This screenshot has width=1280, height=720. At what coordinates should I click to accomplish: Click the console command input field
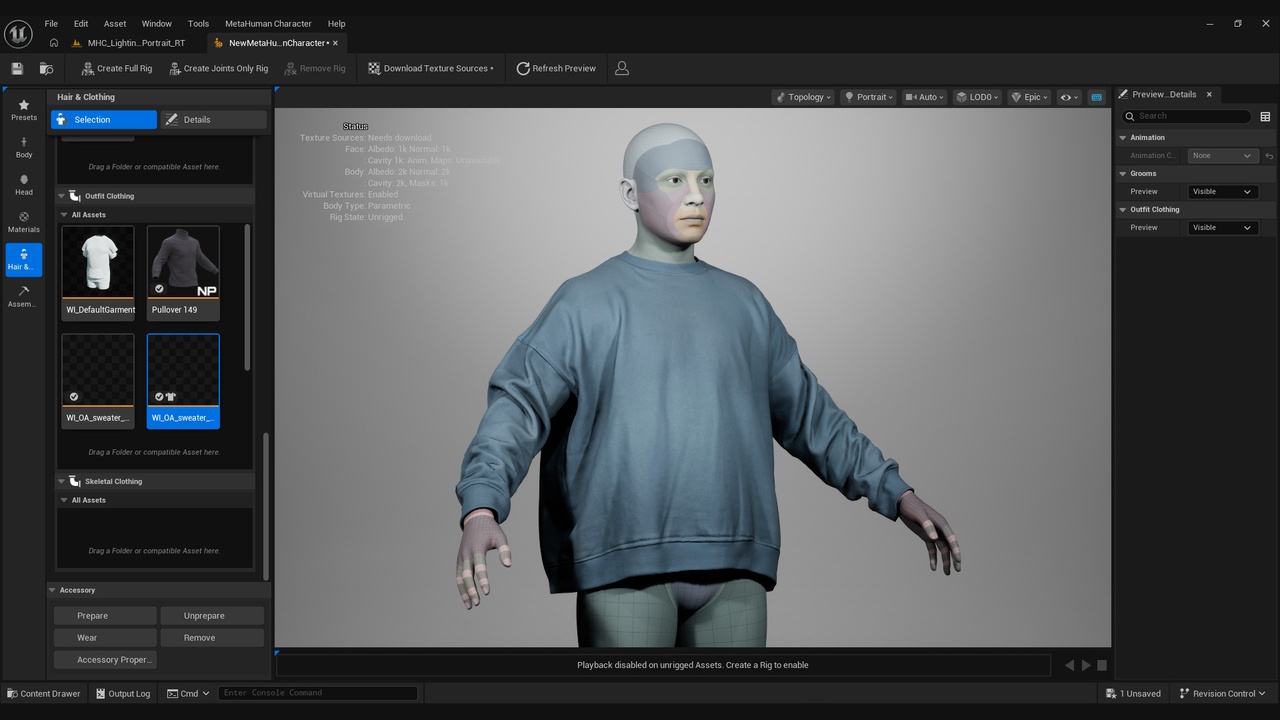[x=318, y=693]
